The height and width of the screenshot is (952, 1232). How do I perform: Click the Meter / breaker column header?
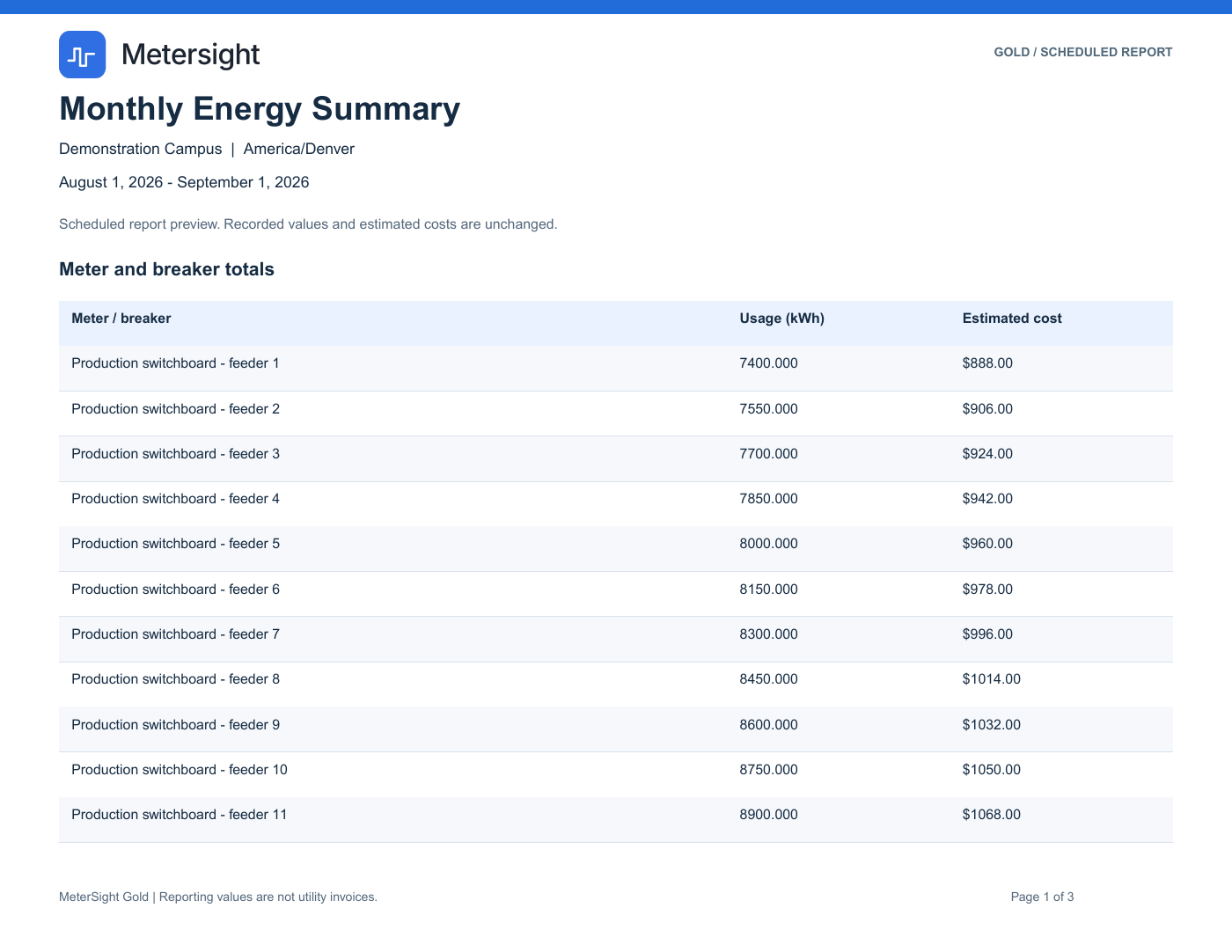(121, 319)
